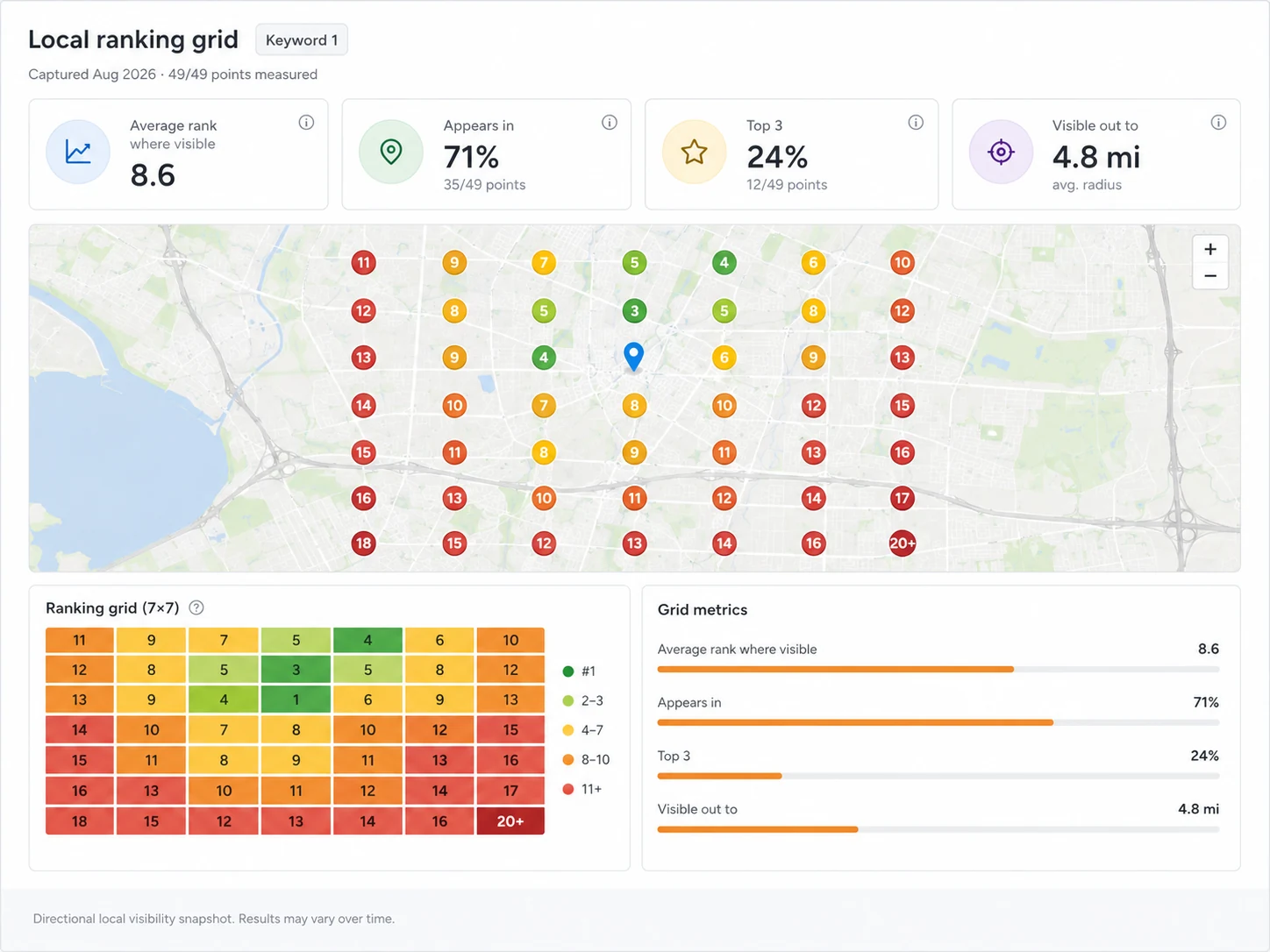
Task: Click the 20+ marker on the map
Action: [x=903, y=543]
